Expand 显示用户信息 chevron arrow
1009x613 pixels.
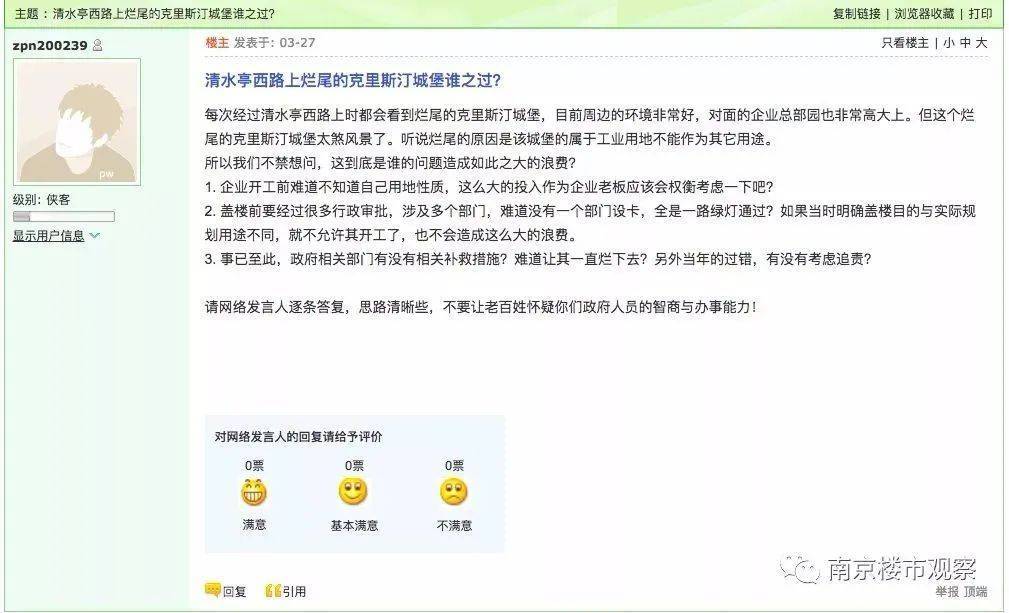click(x=95, y=235)
